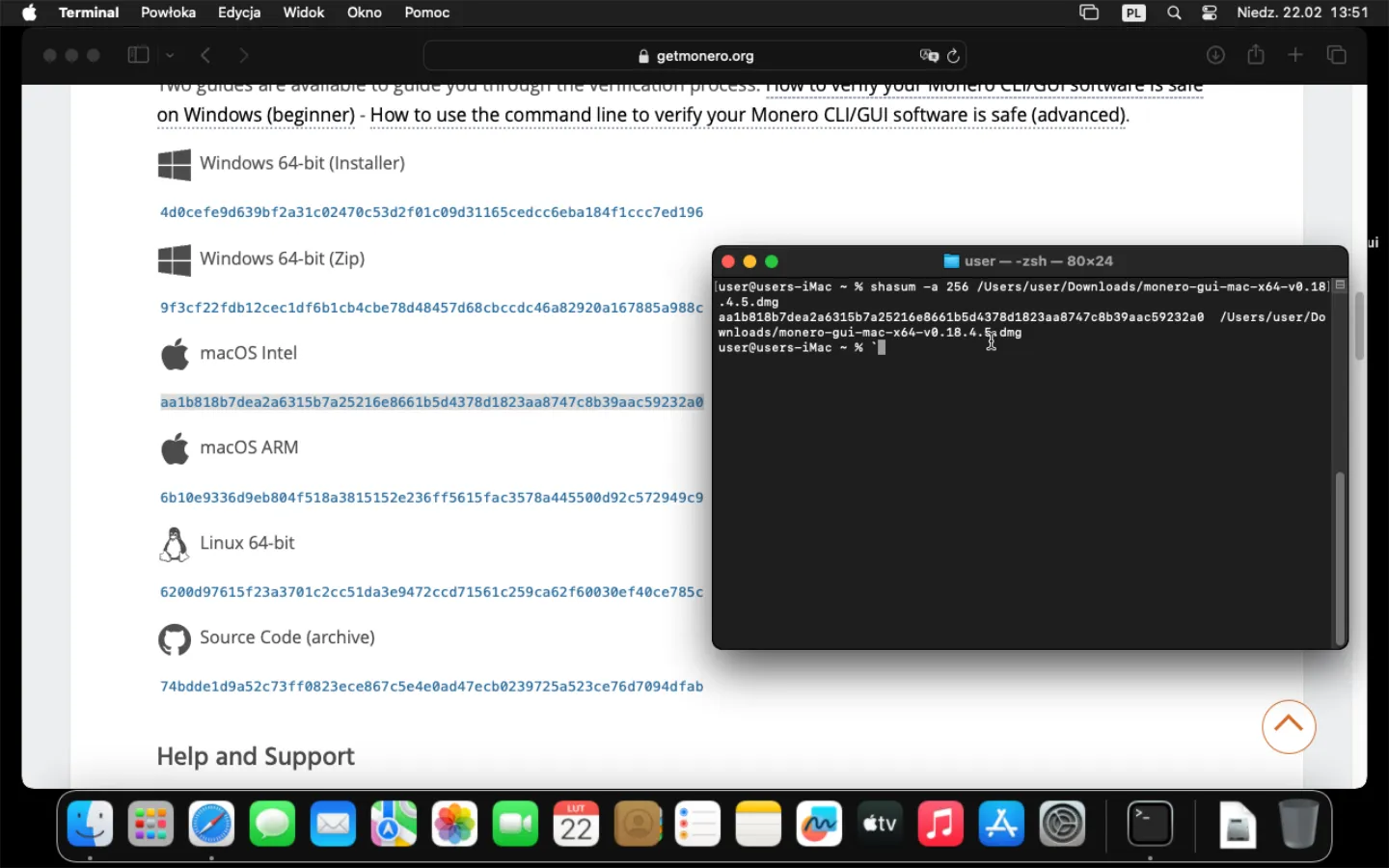Open Control Center in menu bar
This screenshot has height=868, width=1389.
tap(1210, 13)
